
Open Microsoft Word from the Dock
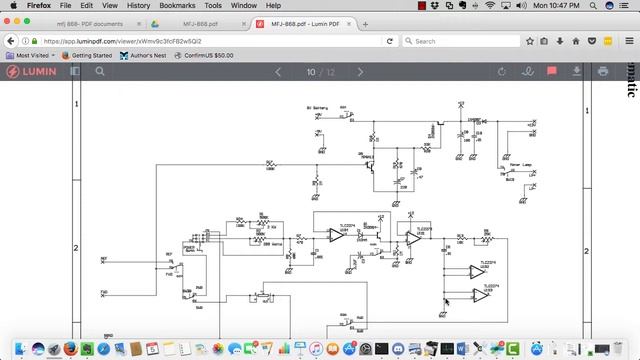[x=462, y=349]
